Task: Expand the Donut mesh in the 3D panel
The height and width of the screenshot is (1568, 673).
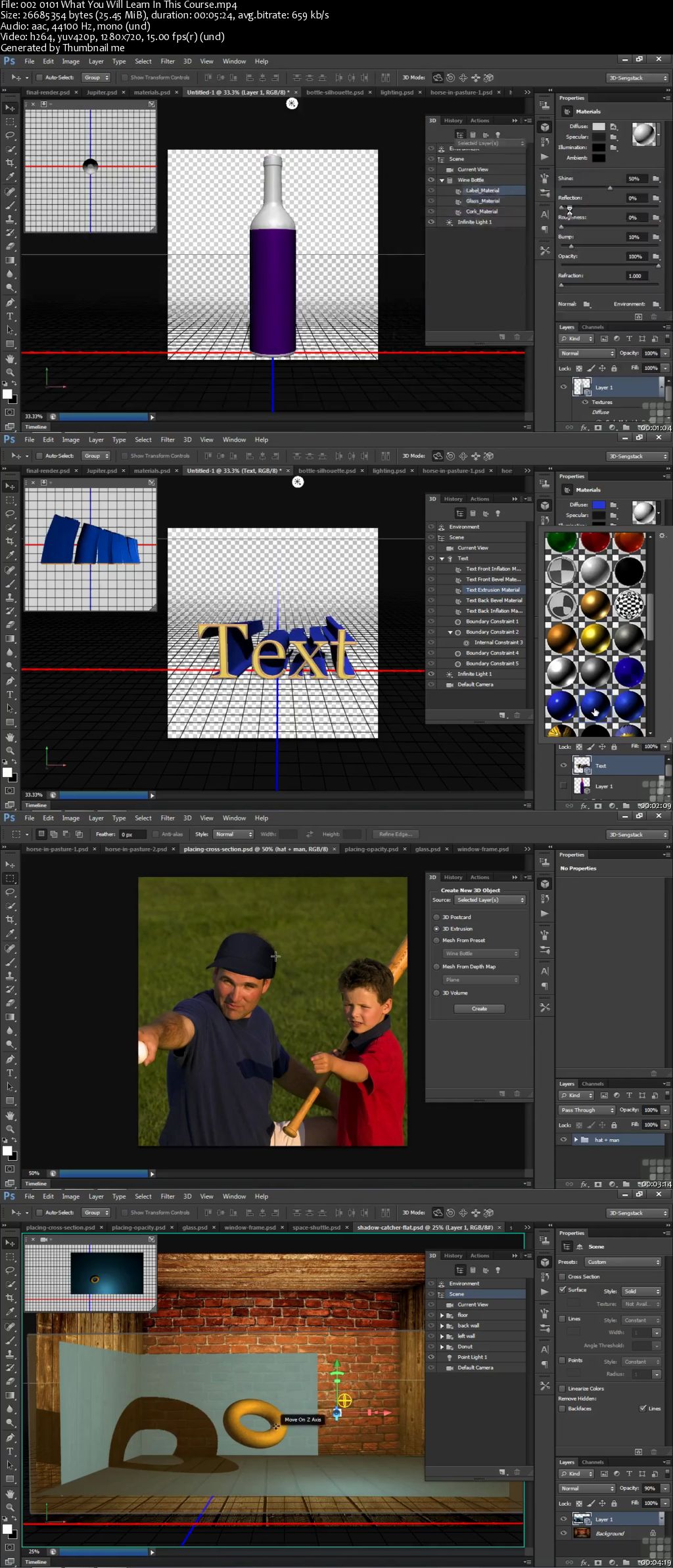Action: pos(442,1347)
